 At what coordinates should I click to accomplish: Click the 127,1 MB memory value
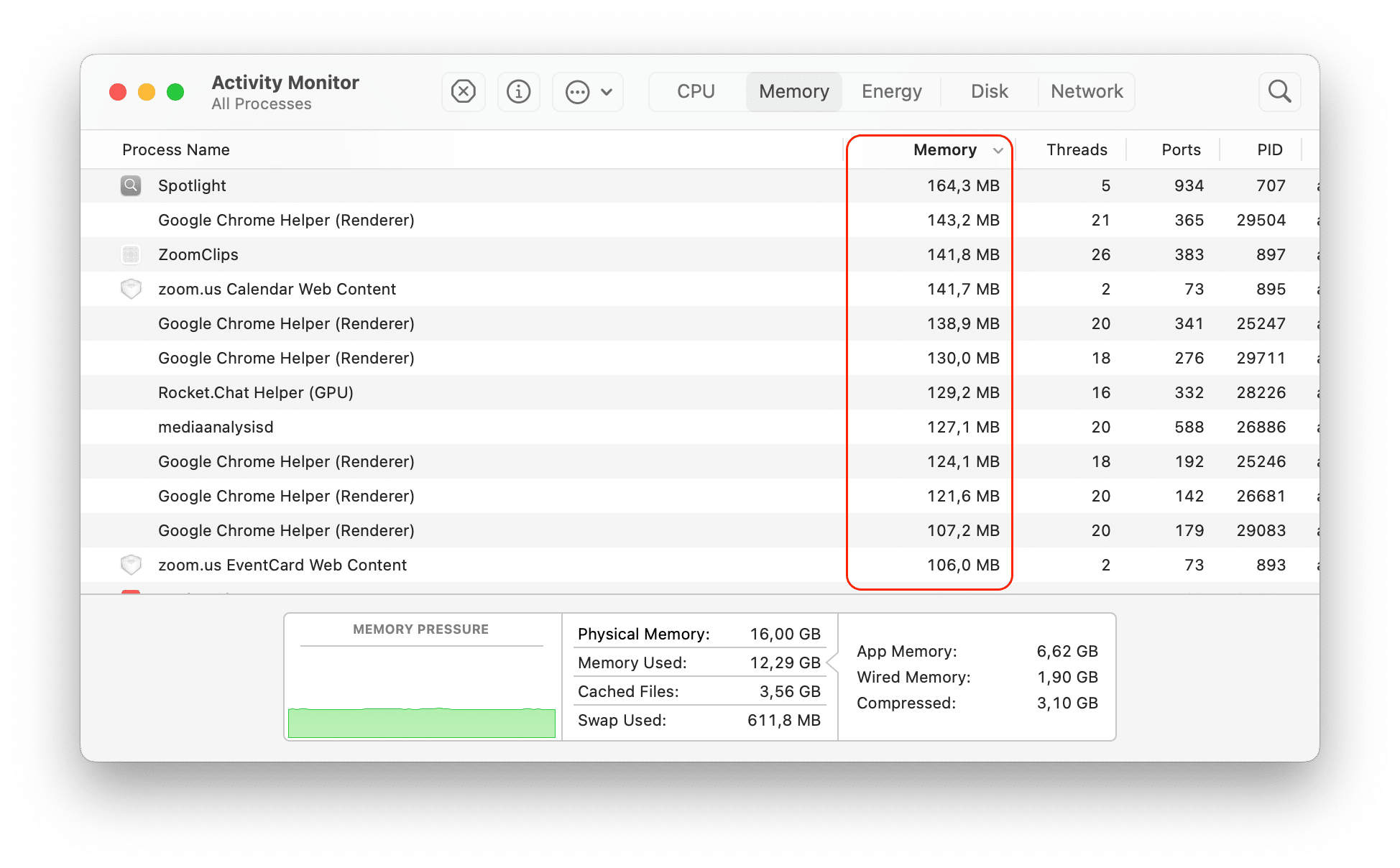point(963,427)
